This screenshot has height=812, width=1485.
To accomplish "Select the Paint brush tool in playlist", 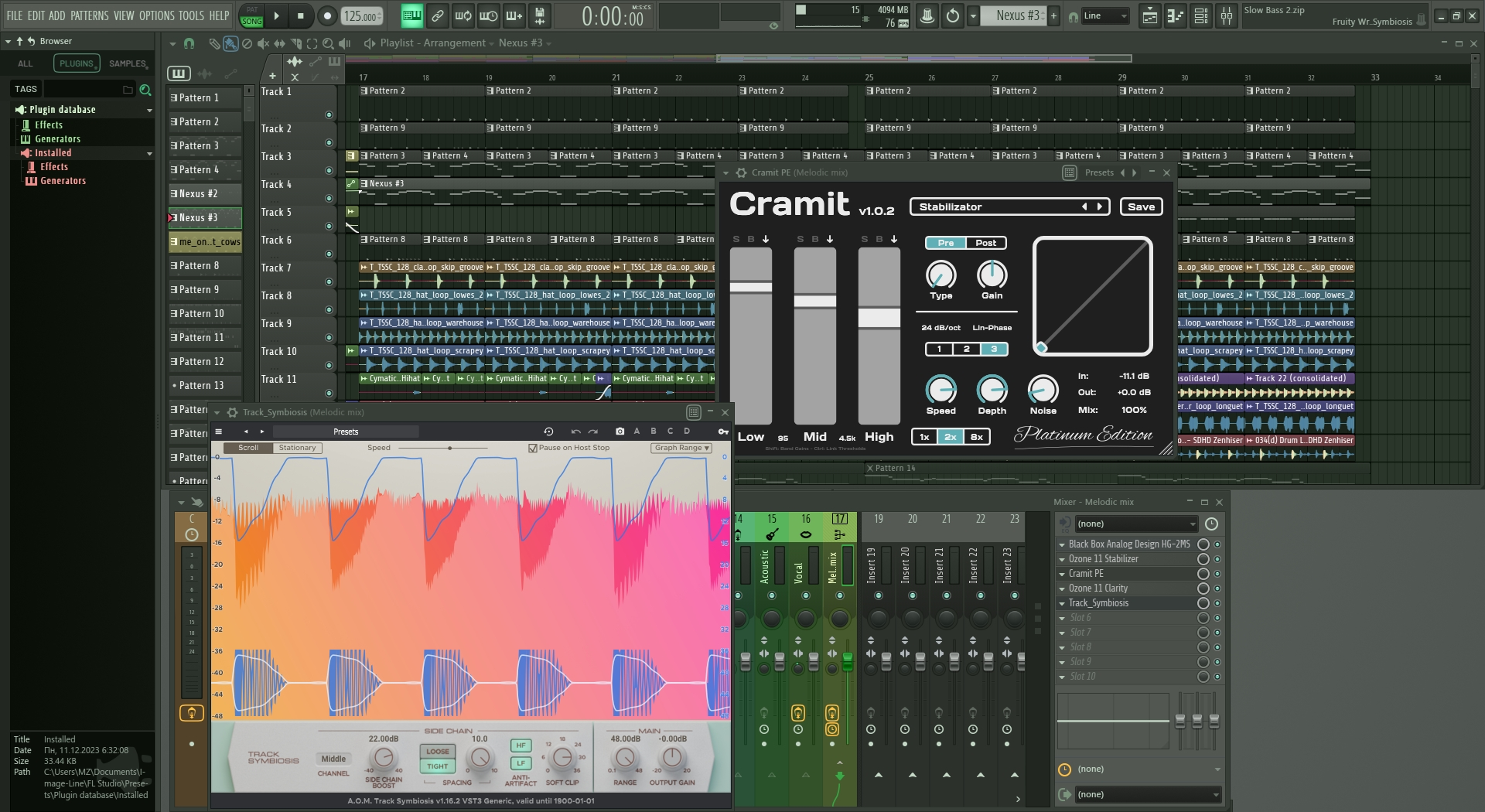I will pos(230,43).
